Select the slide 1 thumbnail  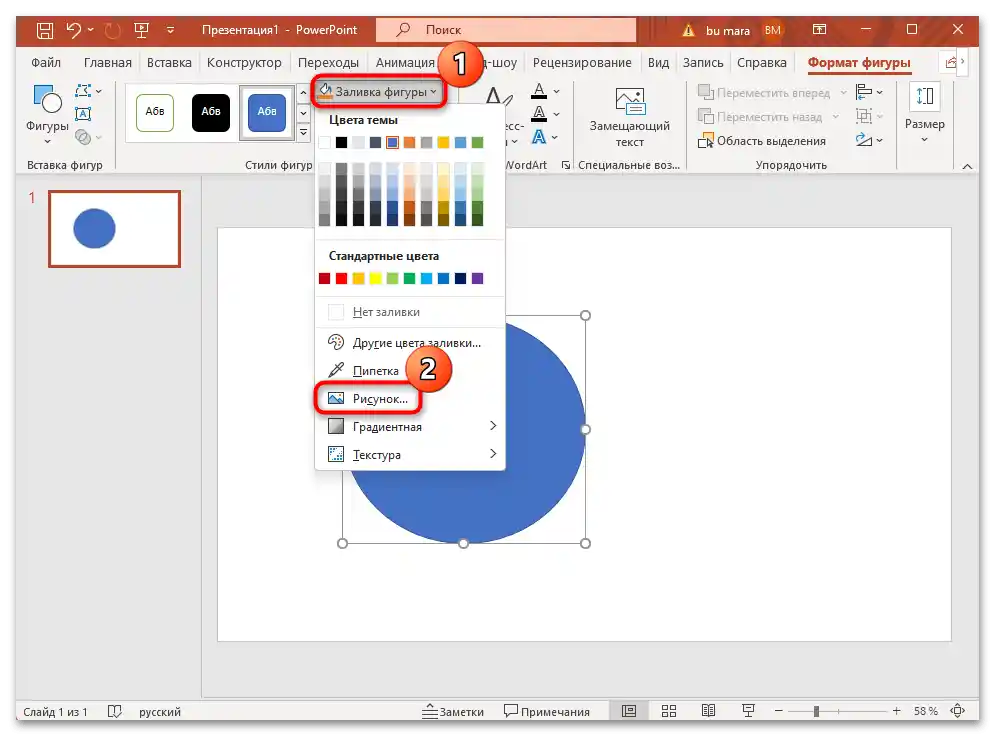(x=113, y=229)
